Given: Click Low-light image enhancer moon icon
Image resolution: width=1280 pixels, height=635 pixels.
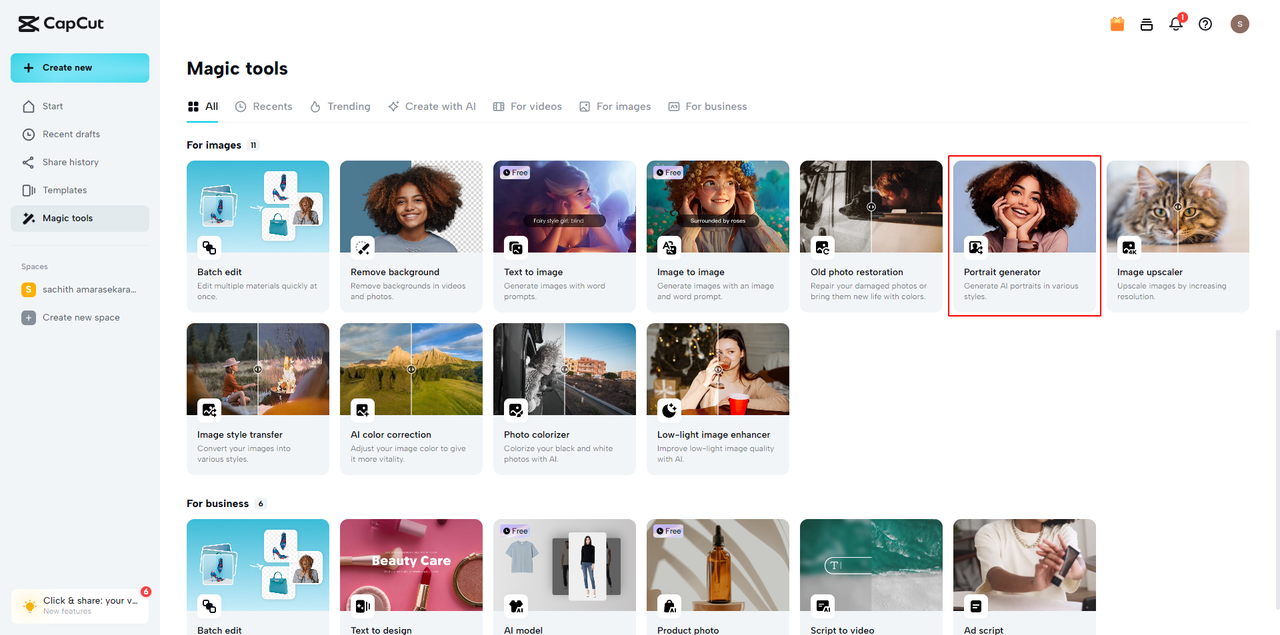Looking at the screenshot, I should point(669,410).
